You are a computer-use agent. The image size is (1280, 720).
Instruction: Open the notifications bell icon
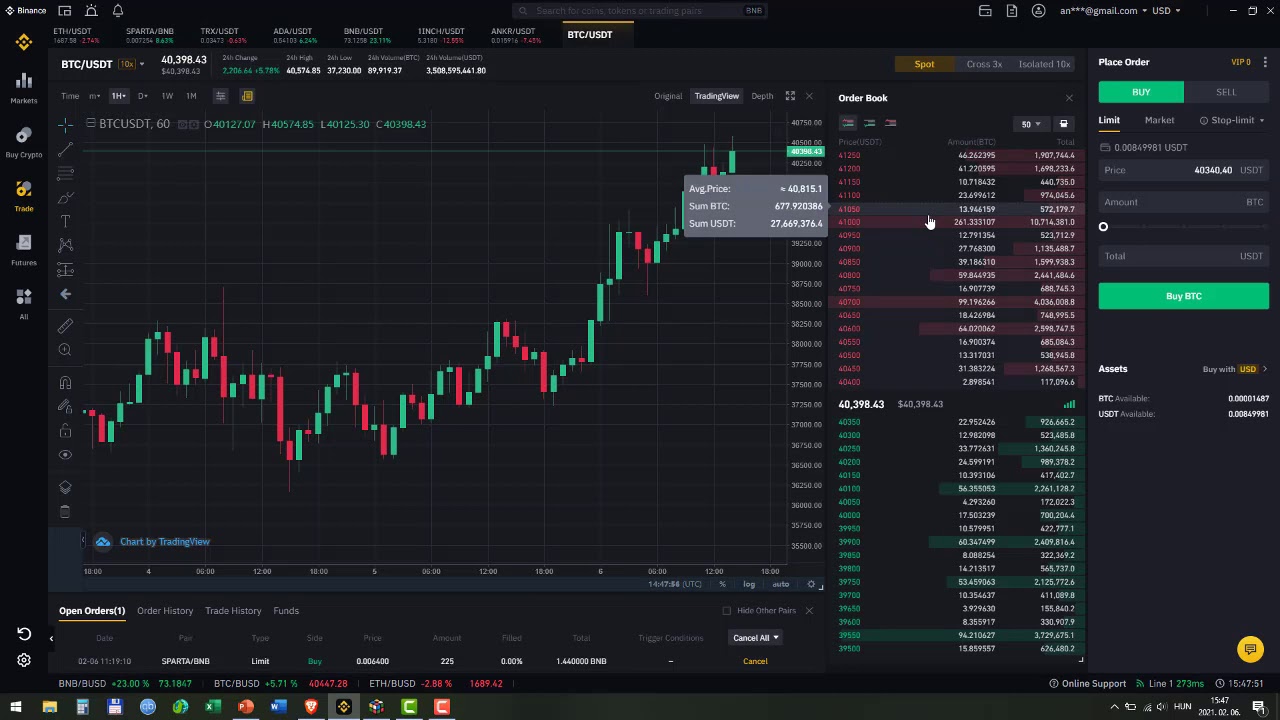tap(117, 11)
